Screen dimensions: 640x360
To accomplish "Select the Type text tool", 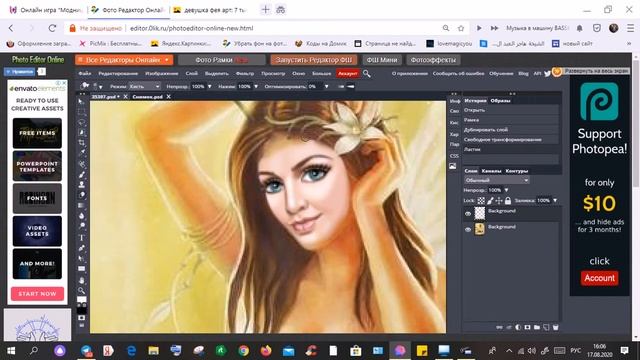I will pos(82,237).
